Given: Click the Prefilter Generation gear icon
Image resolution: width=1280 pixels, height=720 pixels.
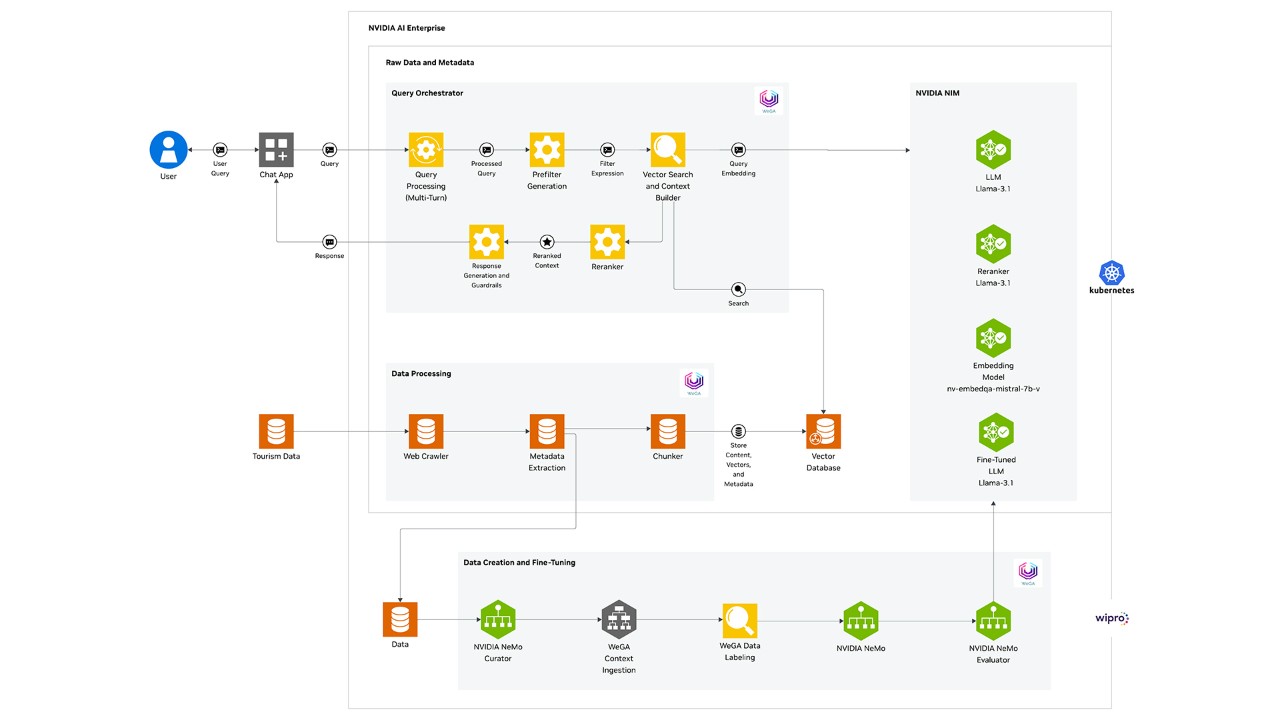Looking at the screenshot, I should coord(547,148).
